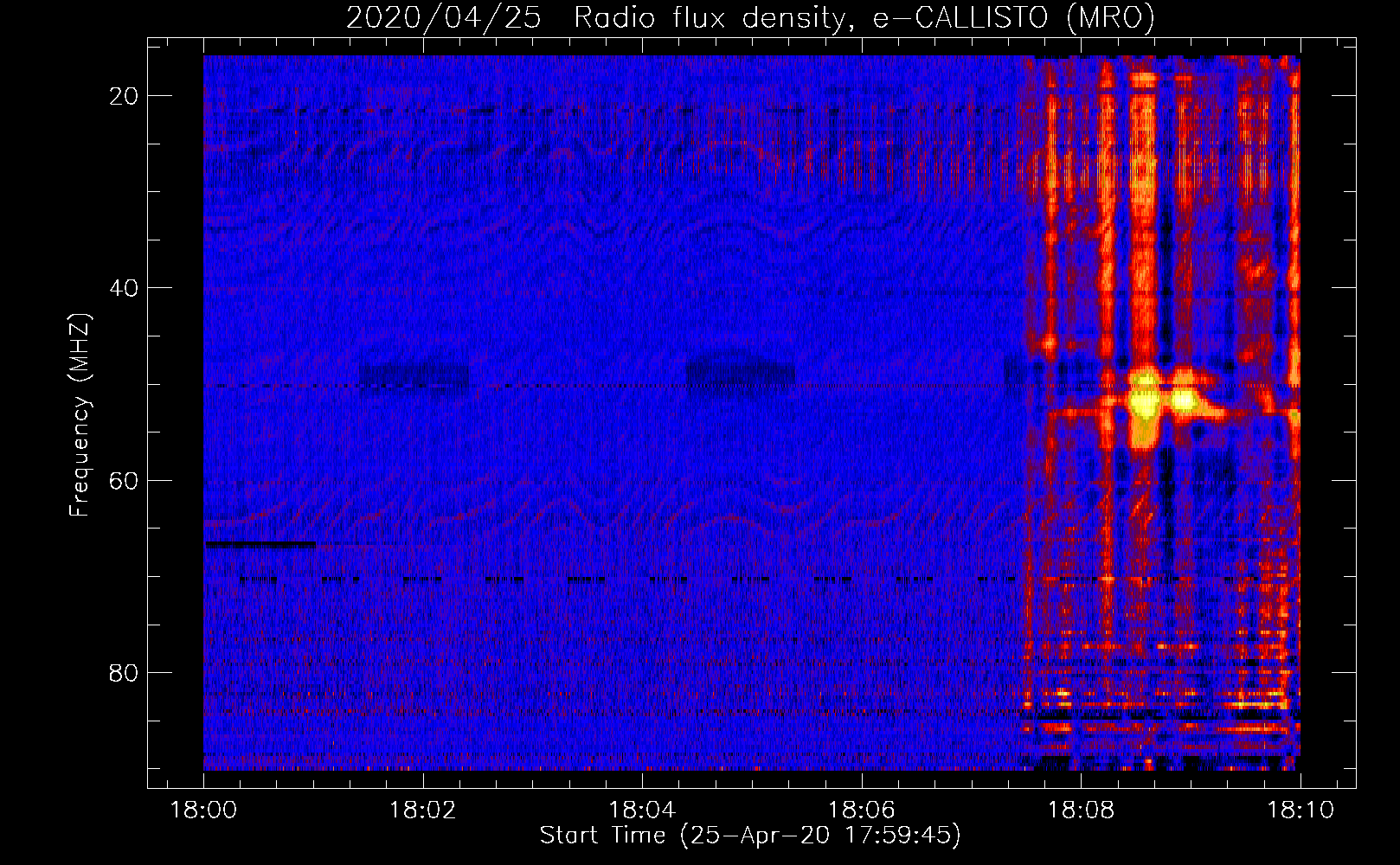The width and height of the screenshot is (1400, 865).
Task: Click the date "2020/04/25" in the title
Action: tap(444, 17)
